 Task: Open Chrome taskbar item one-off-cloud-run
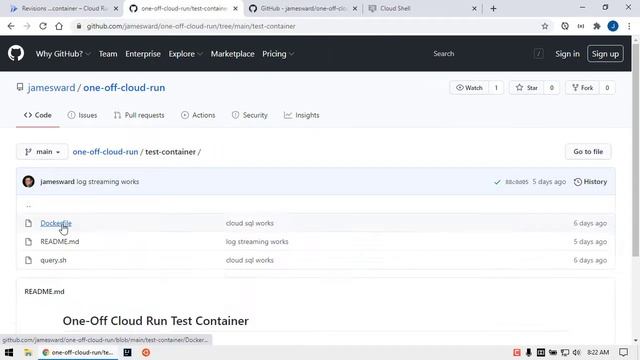coord(78,352)
